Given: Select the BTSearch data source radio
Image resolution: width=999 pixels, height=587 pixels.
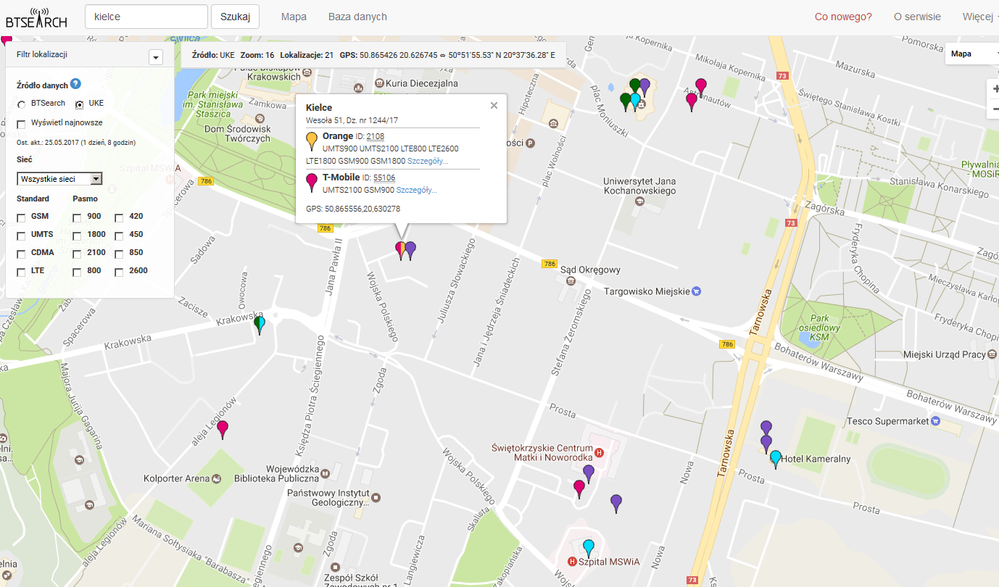Looking at the screenshot, I should (22, 104).
